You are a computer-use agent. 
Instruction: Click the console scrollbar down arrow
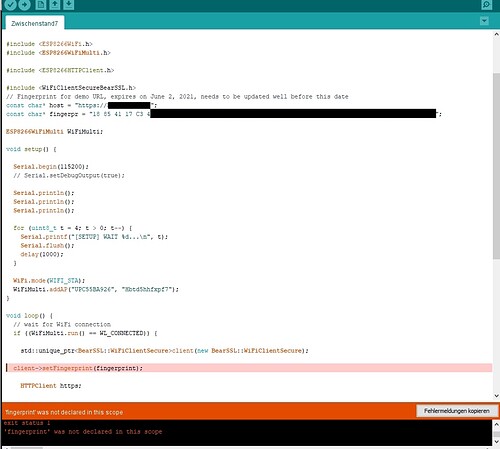tap(496, 442)
